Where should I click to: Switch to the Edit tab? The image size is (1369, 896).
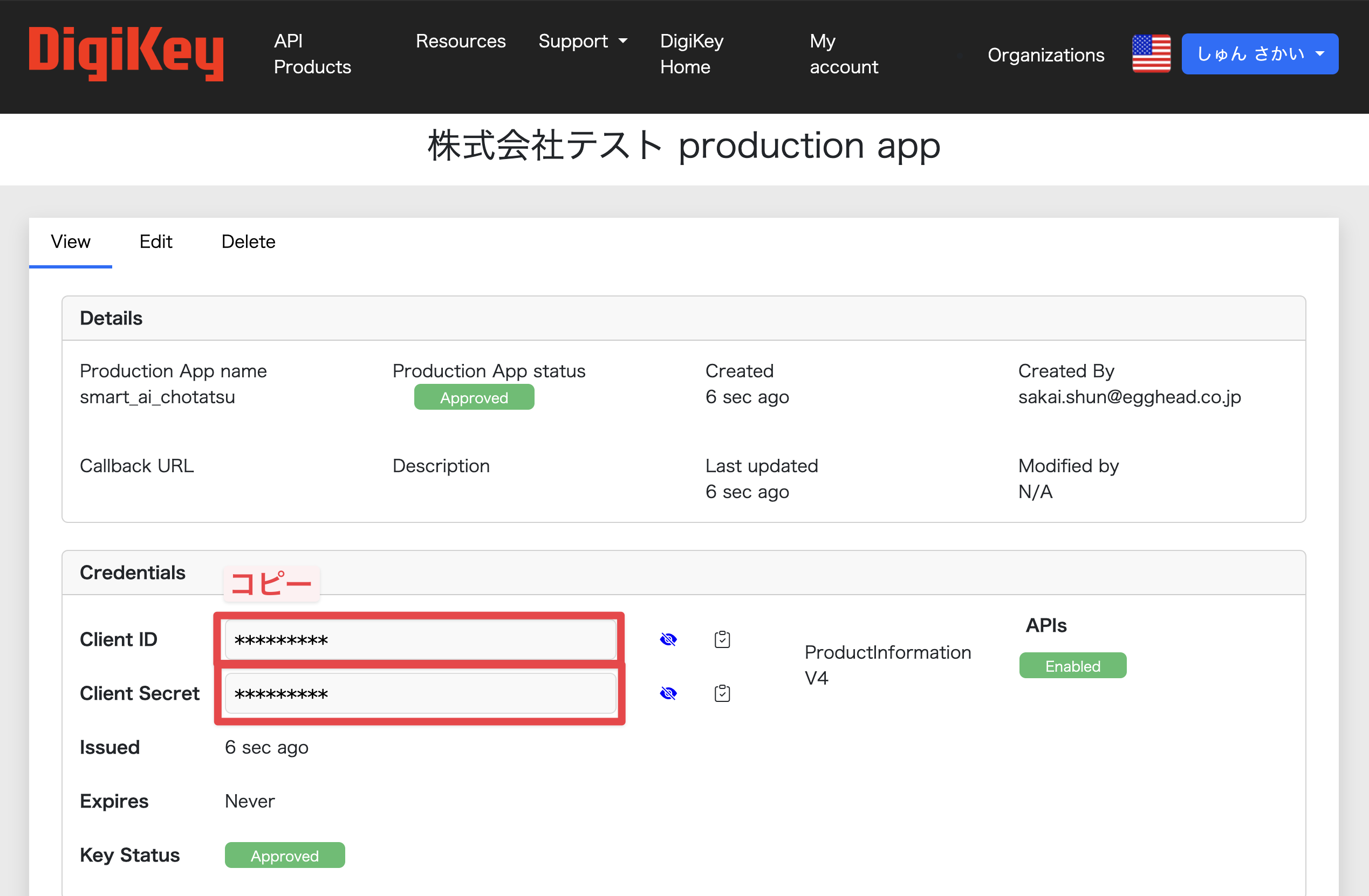(x=155, y=242)
